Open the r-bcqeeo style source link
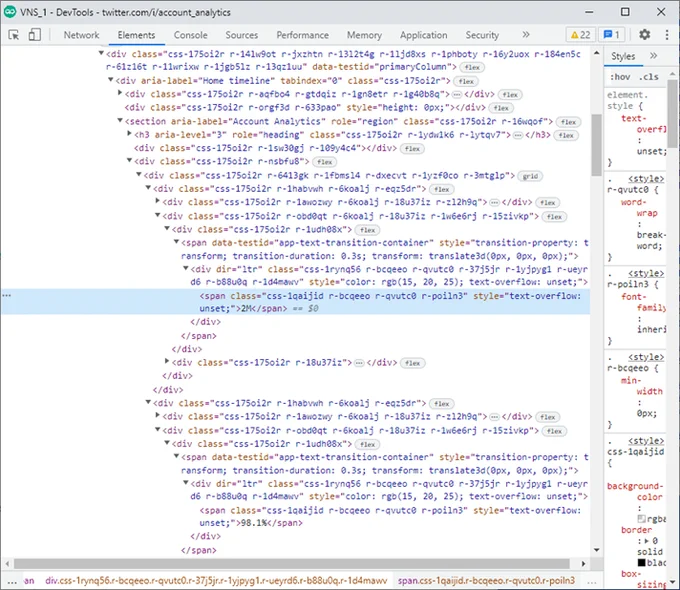 (x=646, y=357)
